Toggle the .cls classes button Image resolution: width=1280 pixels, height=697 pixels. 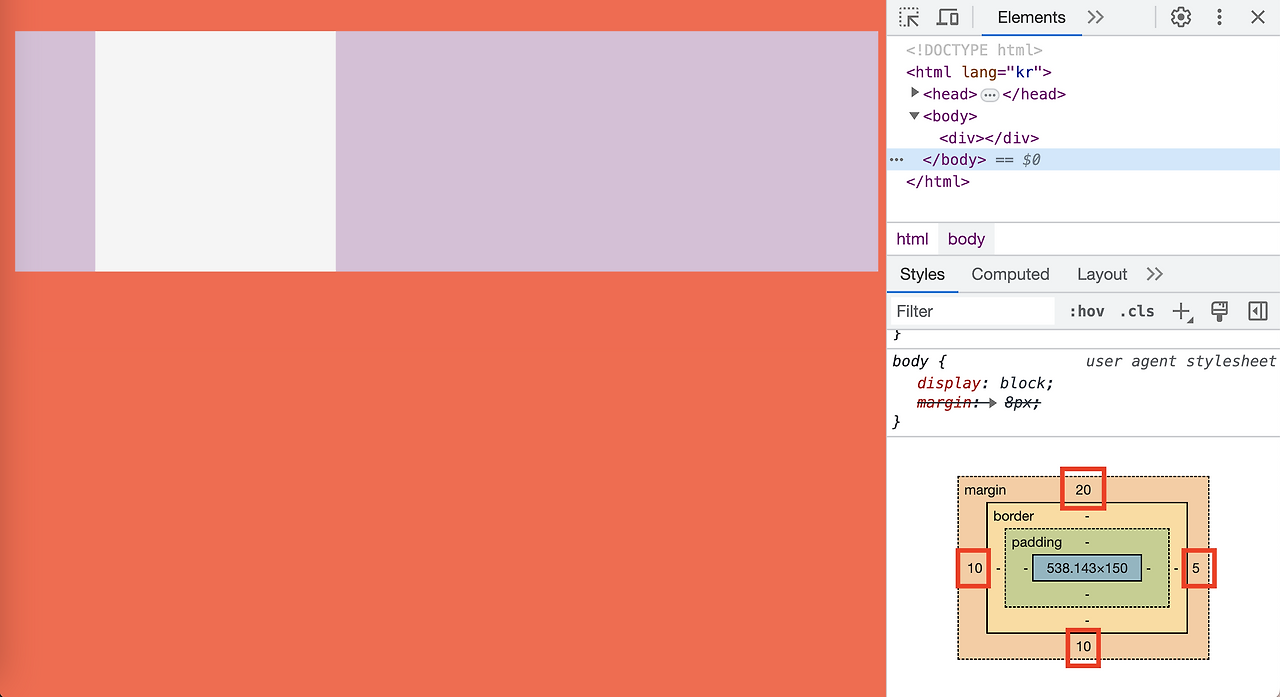tap(1136, 311)
